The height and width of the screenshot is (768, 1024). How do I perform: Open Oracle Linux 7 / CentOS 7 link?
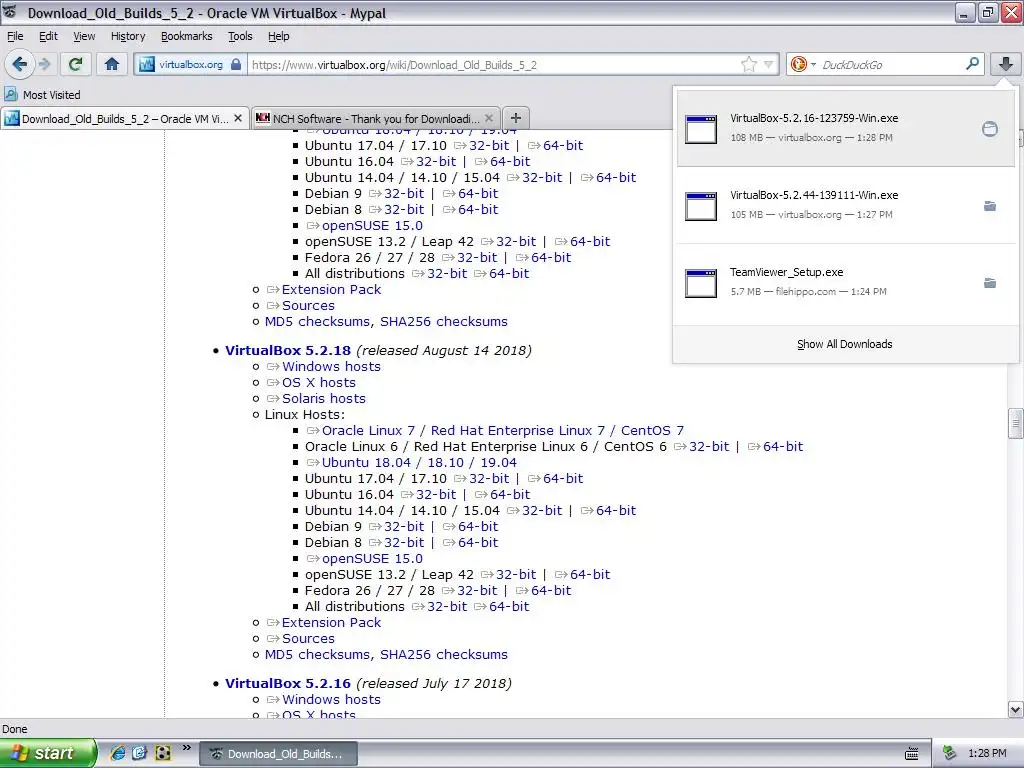pos(503,430)
